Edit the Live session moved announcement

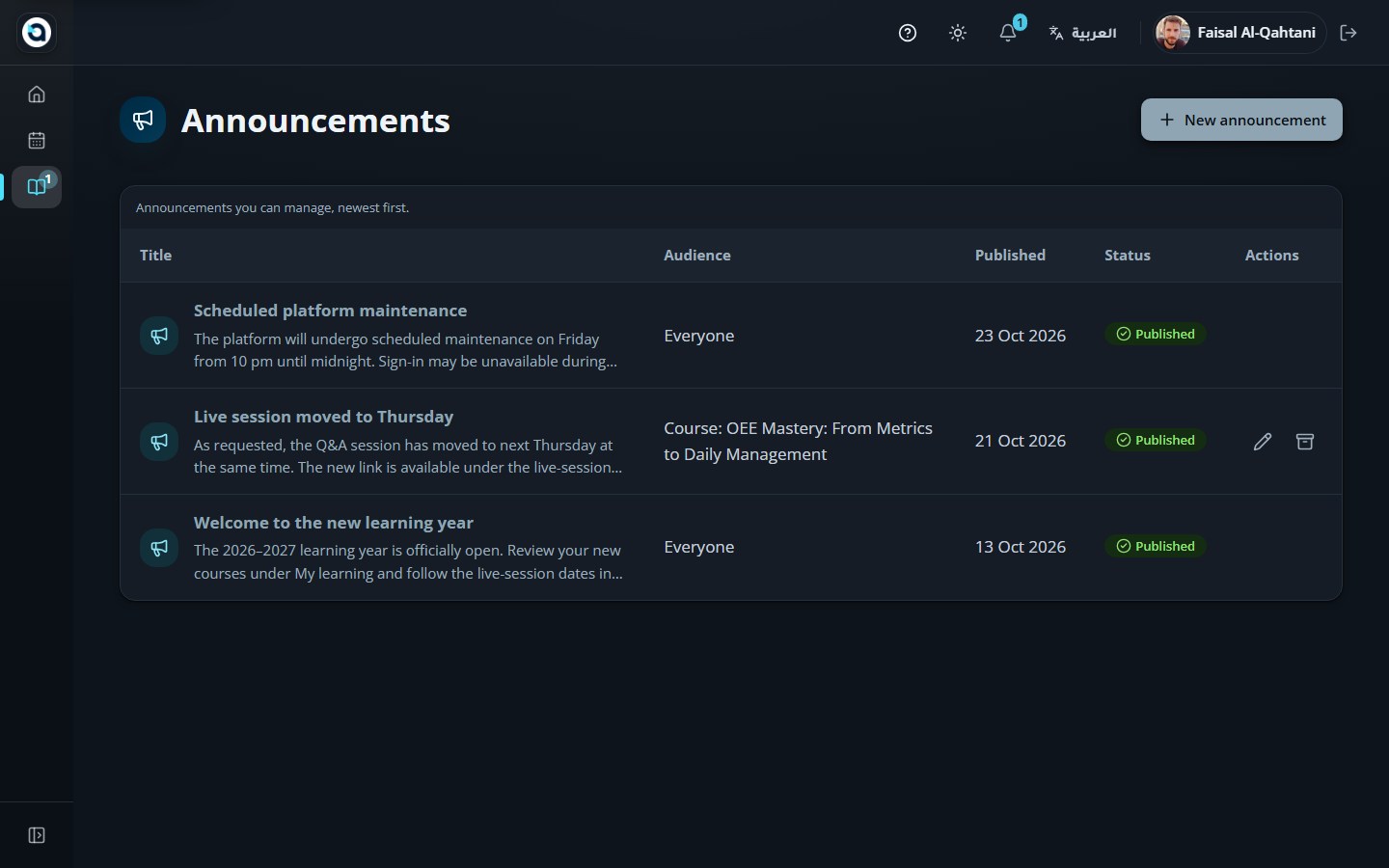1263,442
